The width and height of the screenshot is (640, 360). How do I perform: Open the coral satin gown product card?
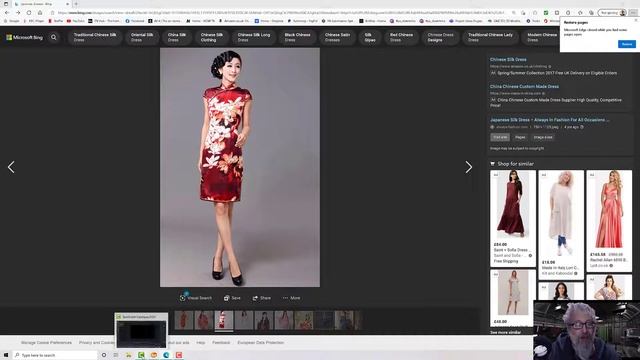pyautogui.click(x=609, y=221)
